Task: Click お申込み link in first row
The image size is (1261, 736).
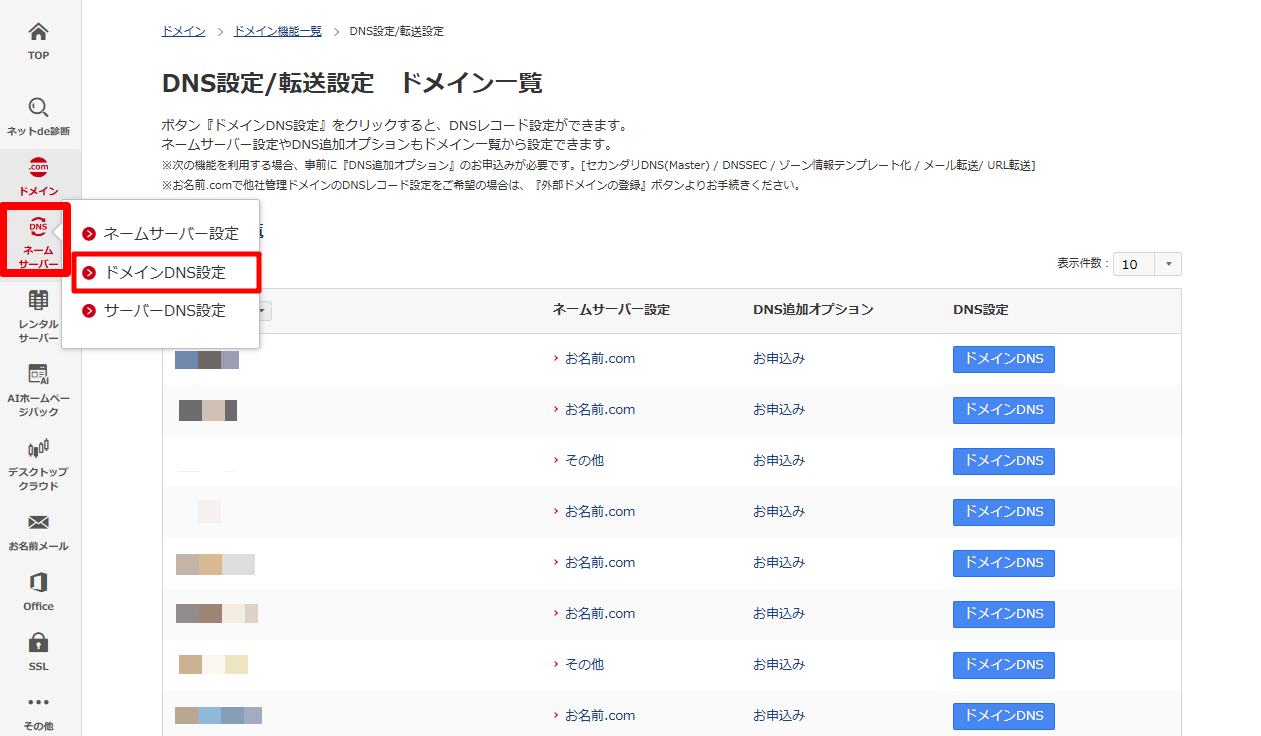Action: click(778, 359)
